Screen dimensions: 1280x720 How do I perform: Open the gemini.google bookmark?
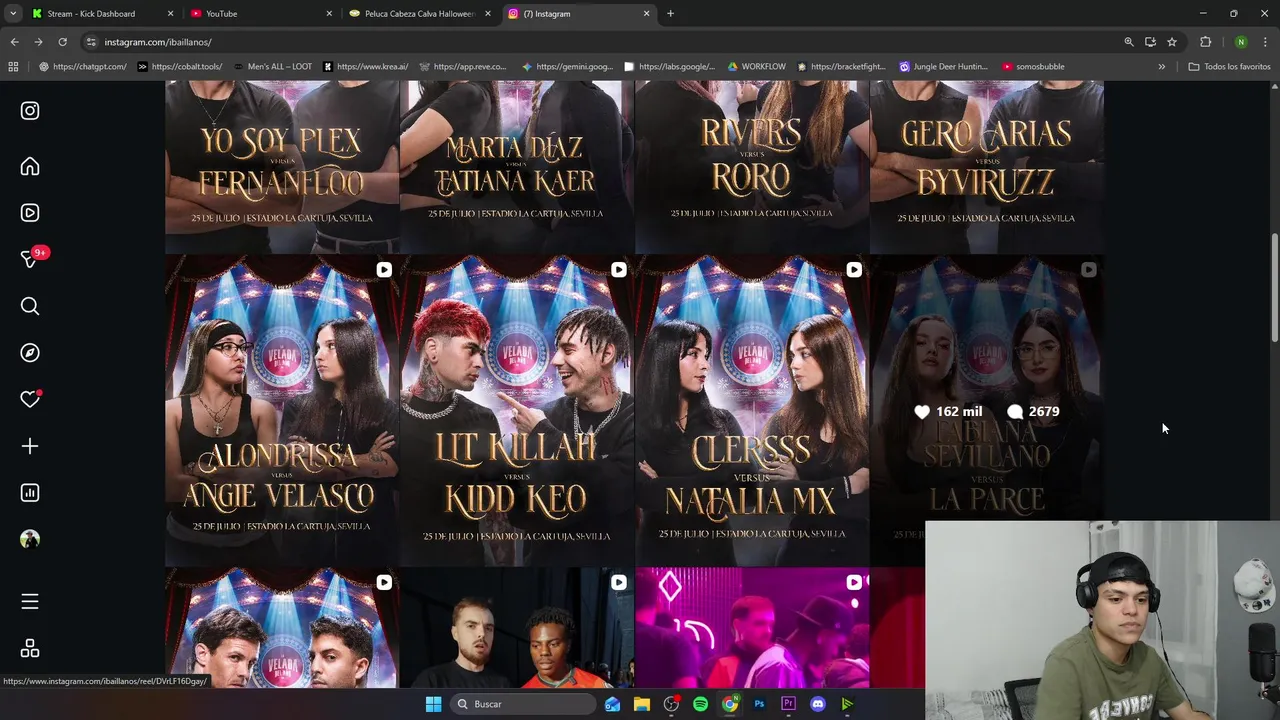click(567, 67)
